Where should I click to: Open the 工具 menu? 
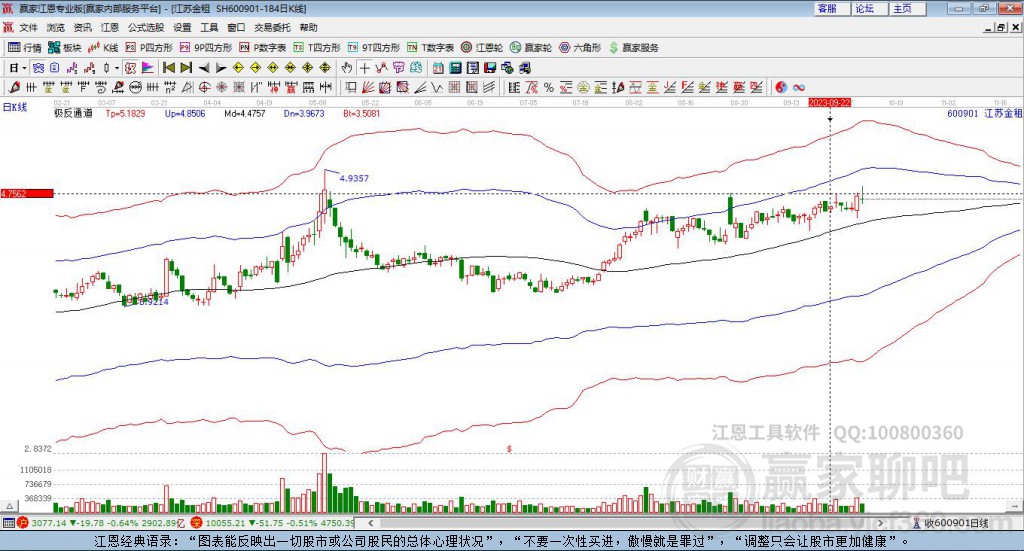point(209,27)
